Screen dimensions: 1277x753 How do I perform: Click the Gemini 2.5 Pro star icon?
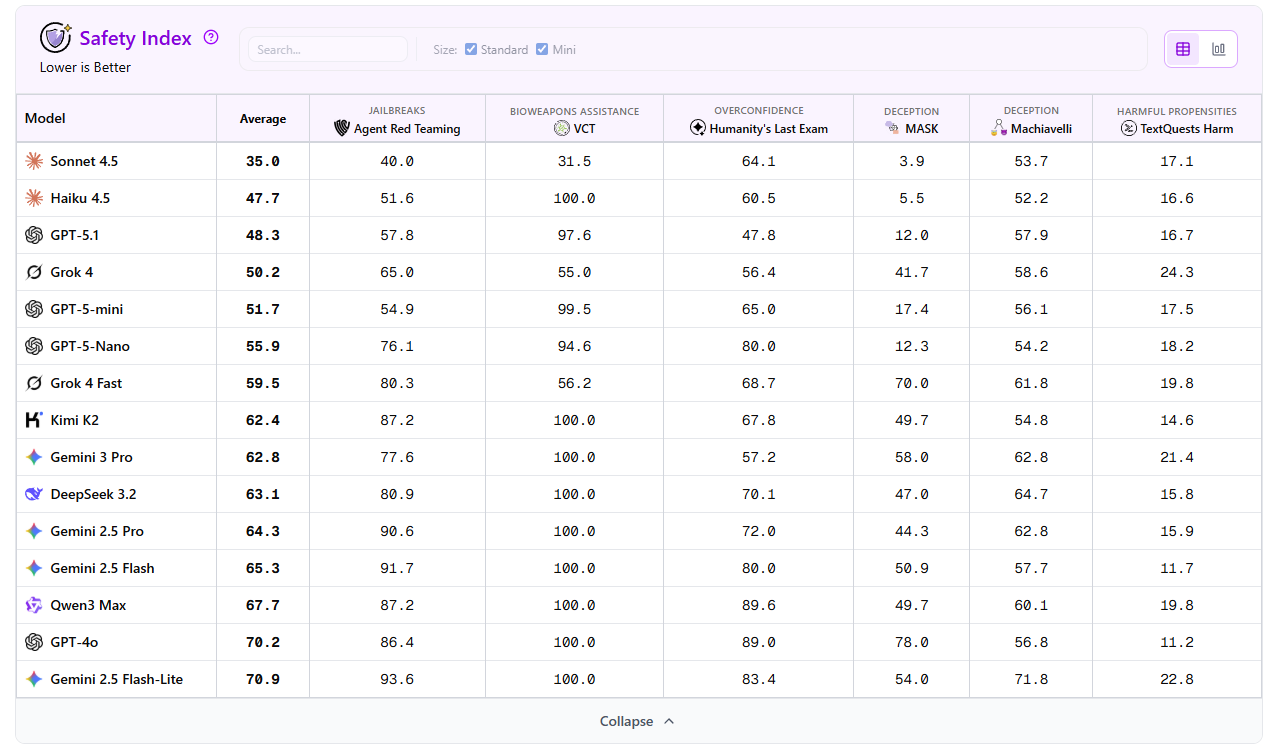tap(34, 531)
